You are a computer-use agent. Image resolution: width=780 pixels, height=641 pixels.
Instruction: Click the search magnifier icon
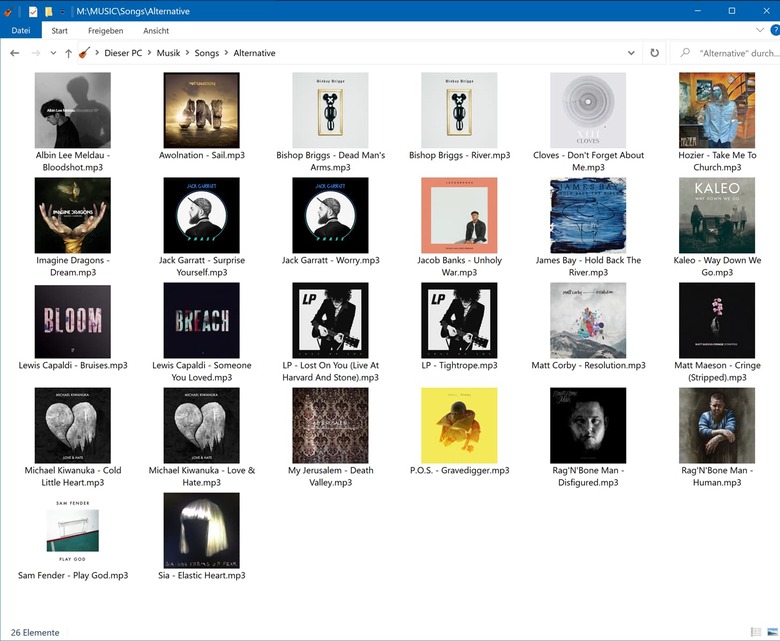pyautogui.click(x=685, y=53)
